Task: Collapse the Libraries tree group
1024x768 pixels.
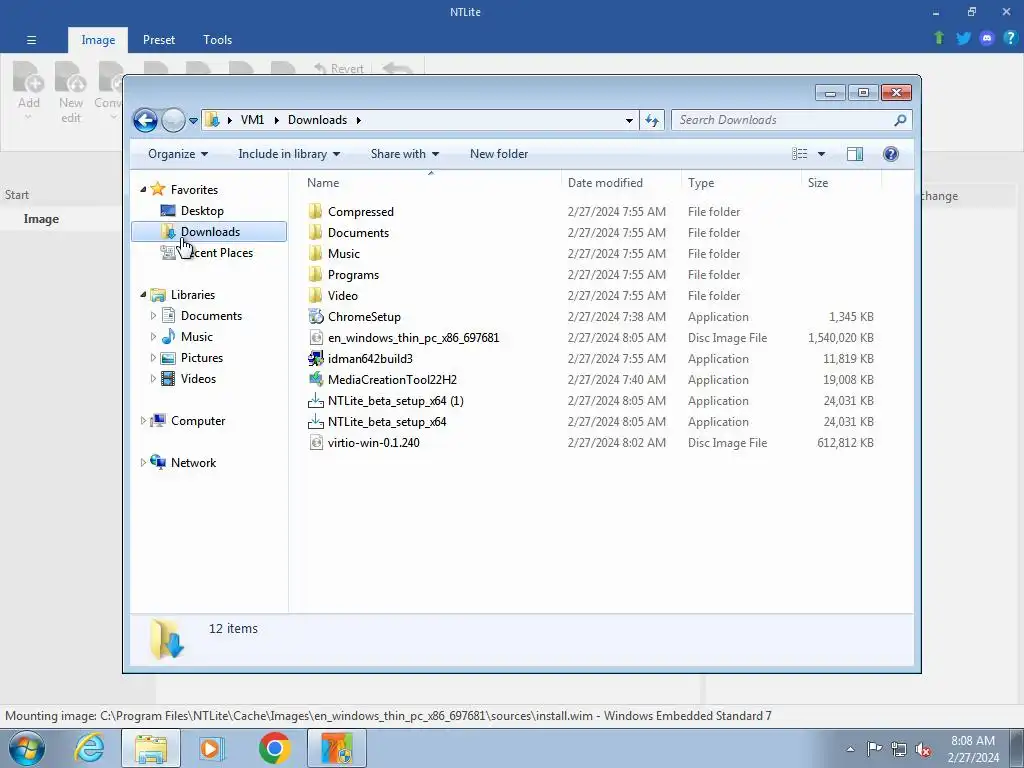Action: click(143, 295)
